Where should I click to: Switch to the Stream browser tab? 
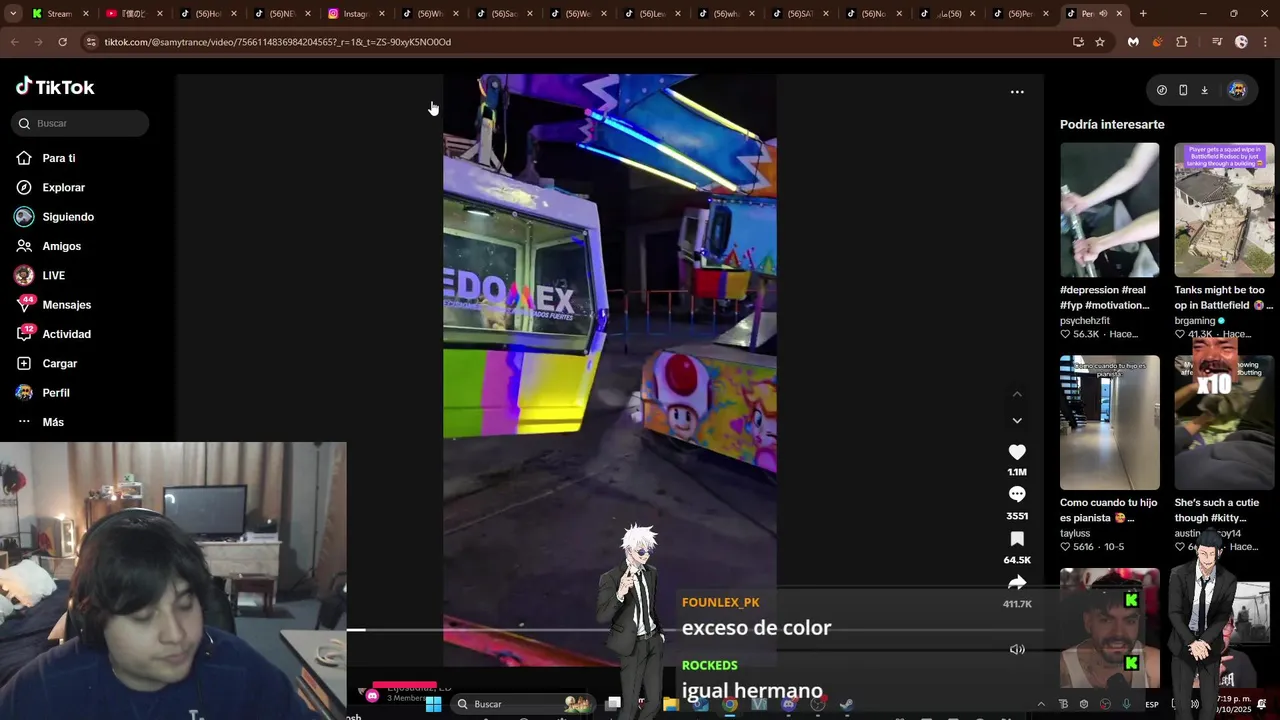[60, 14]
